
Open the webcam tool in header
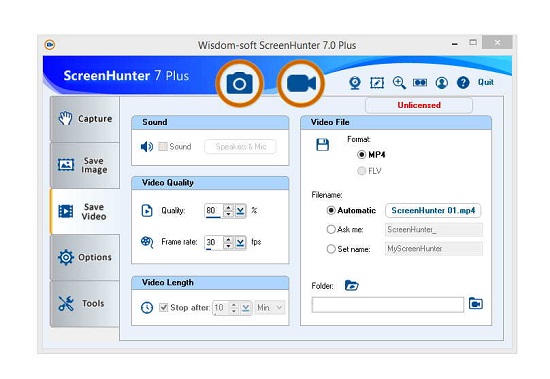pyautogui.click(x=355, y=83)
